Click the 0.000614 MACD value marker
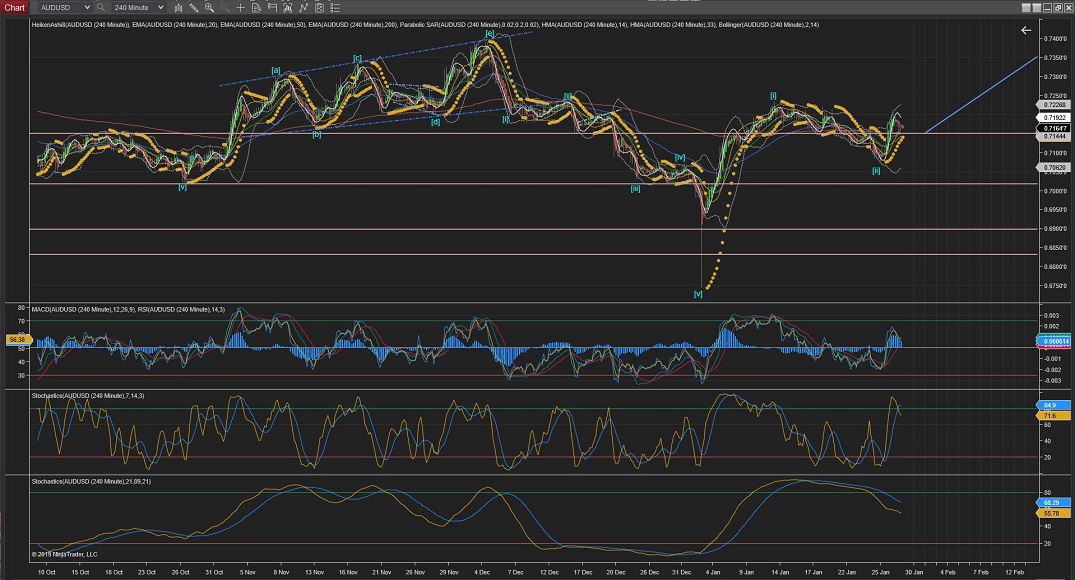This screenshot has height=580, width=1075. (x=1054, y=341)
